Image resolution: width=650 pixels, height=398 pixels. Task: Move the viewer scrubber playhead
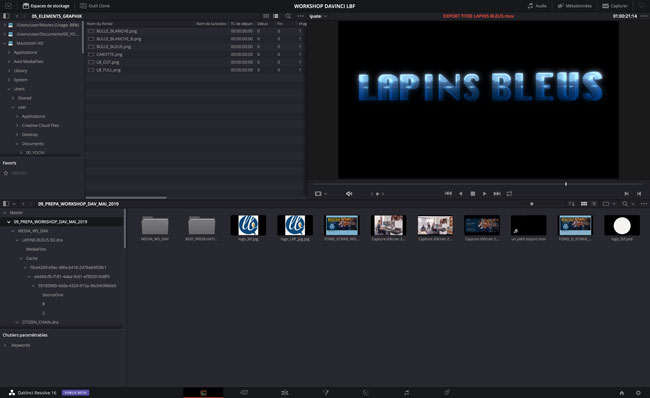(566, 184)
